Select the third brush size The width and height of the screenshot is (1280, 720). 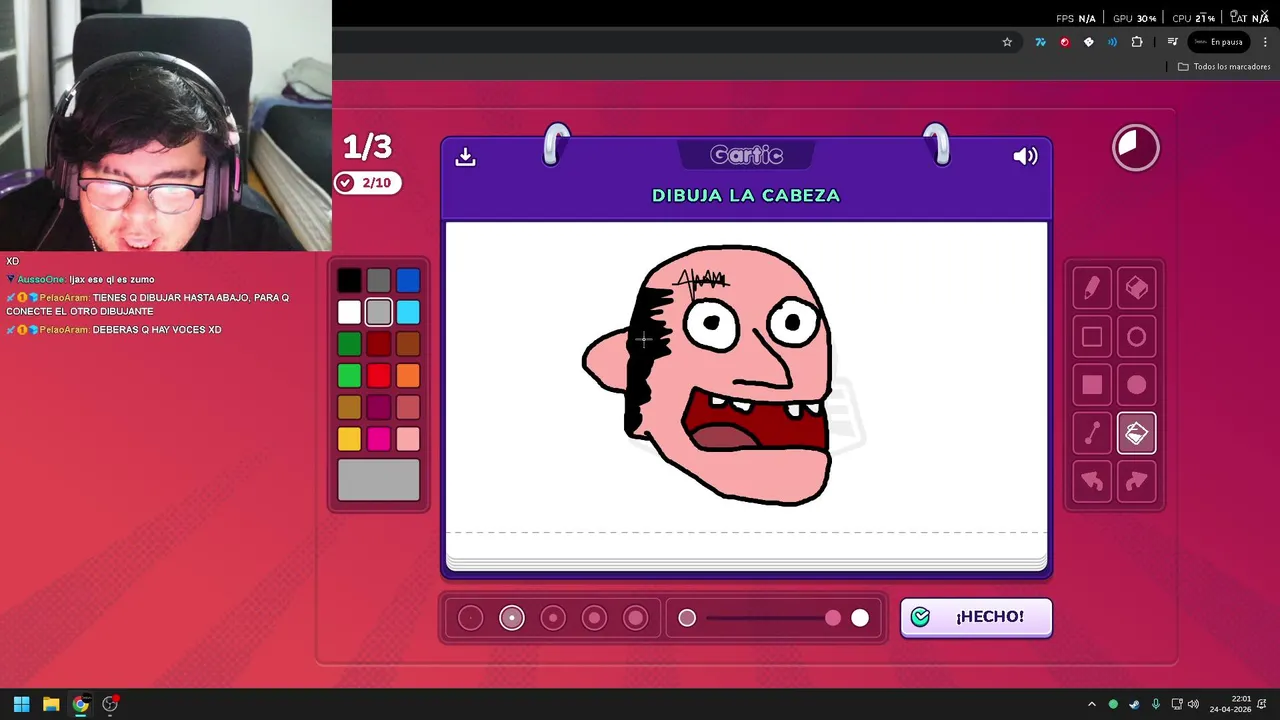tap(553, 618)
